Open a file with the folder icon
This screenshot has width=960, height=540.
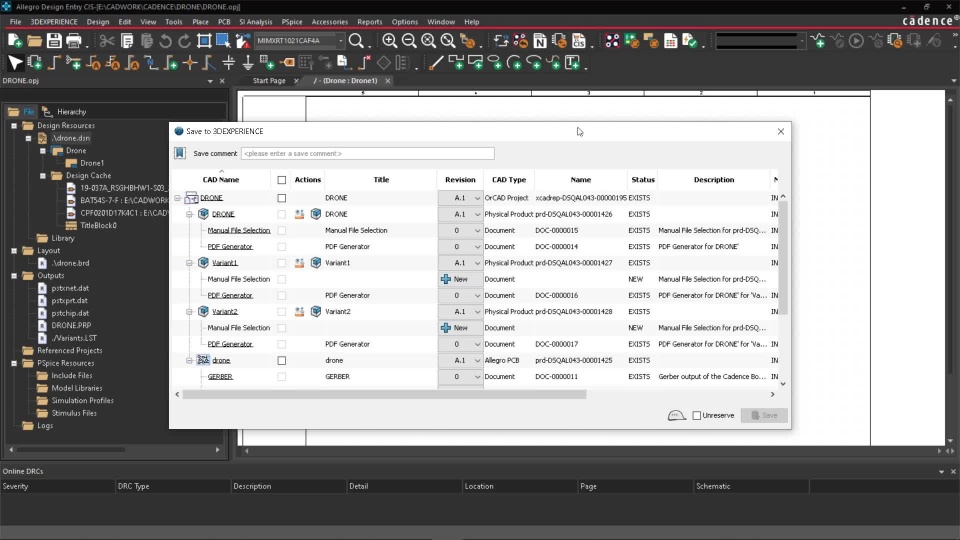[x=34, y=41]
